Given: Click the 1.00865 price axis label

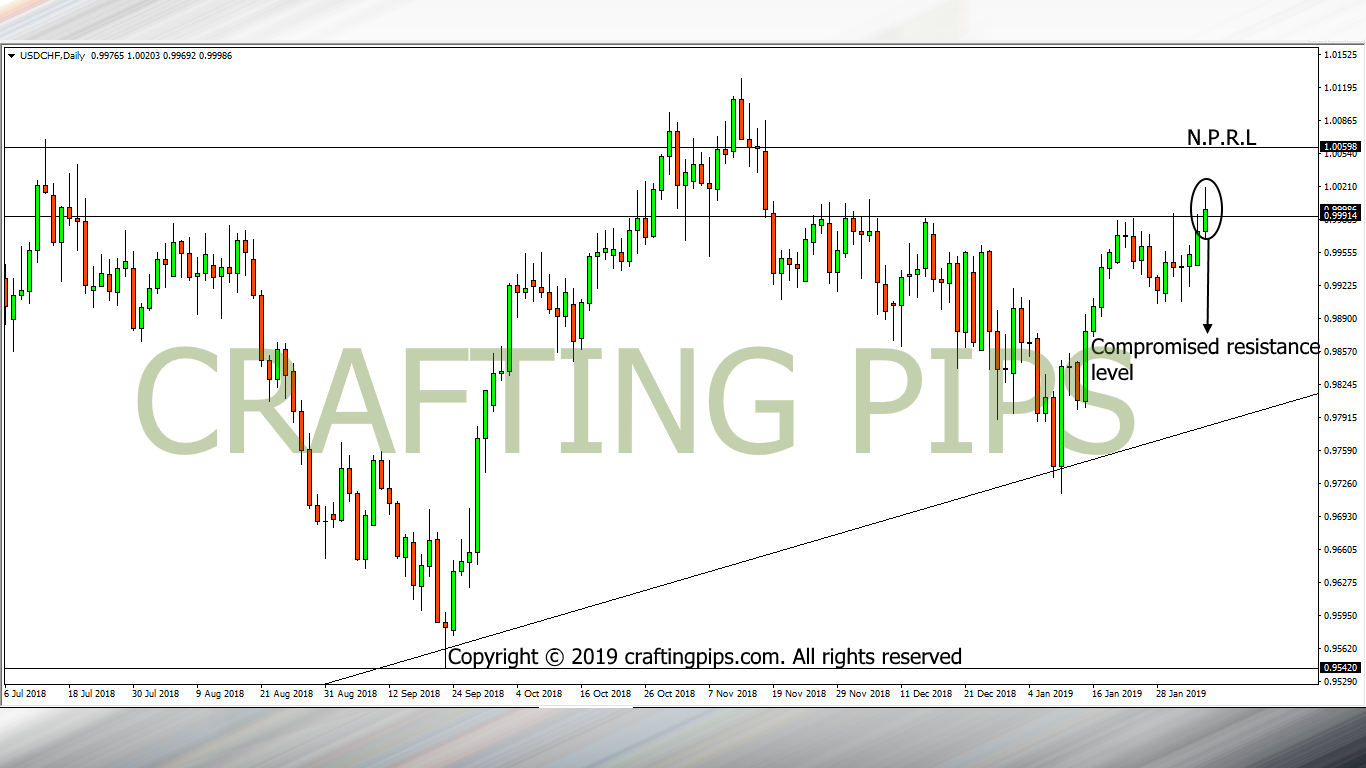Looking at the screenshot, I should 1339,121.
